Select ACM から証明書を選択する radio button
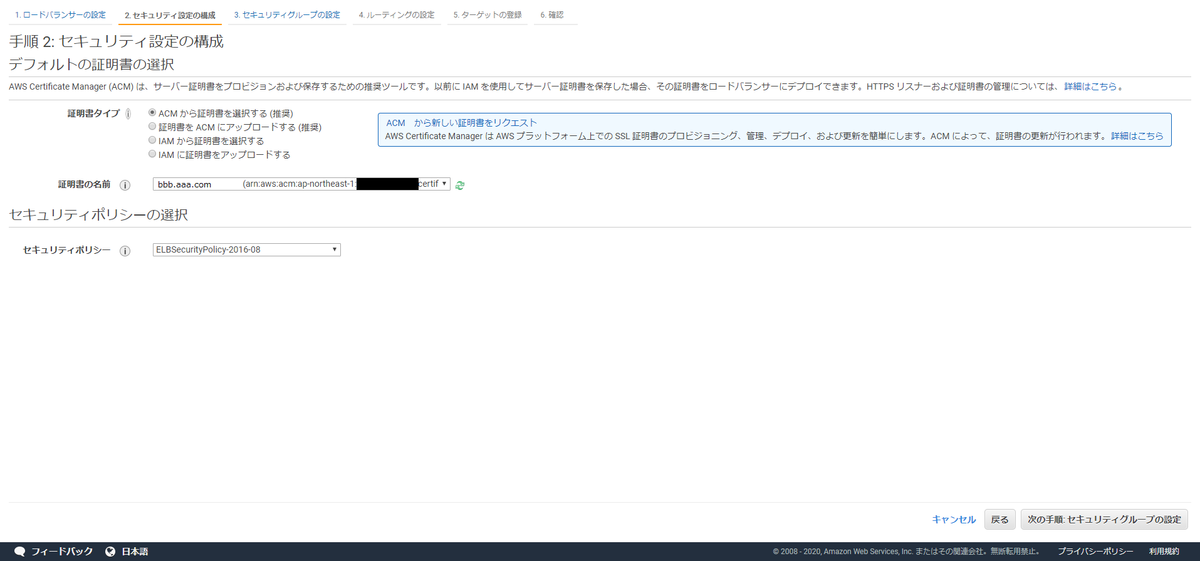This screenshot has width=1200, height=561. tap(152, 113)
